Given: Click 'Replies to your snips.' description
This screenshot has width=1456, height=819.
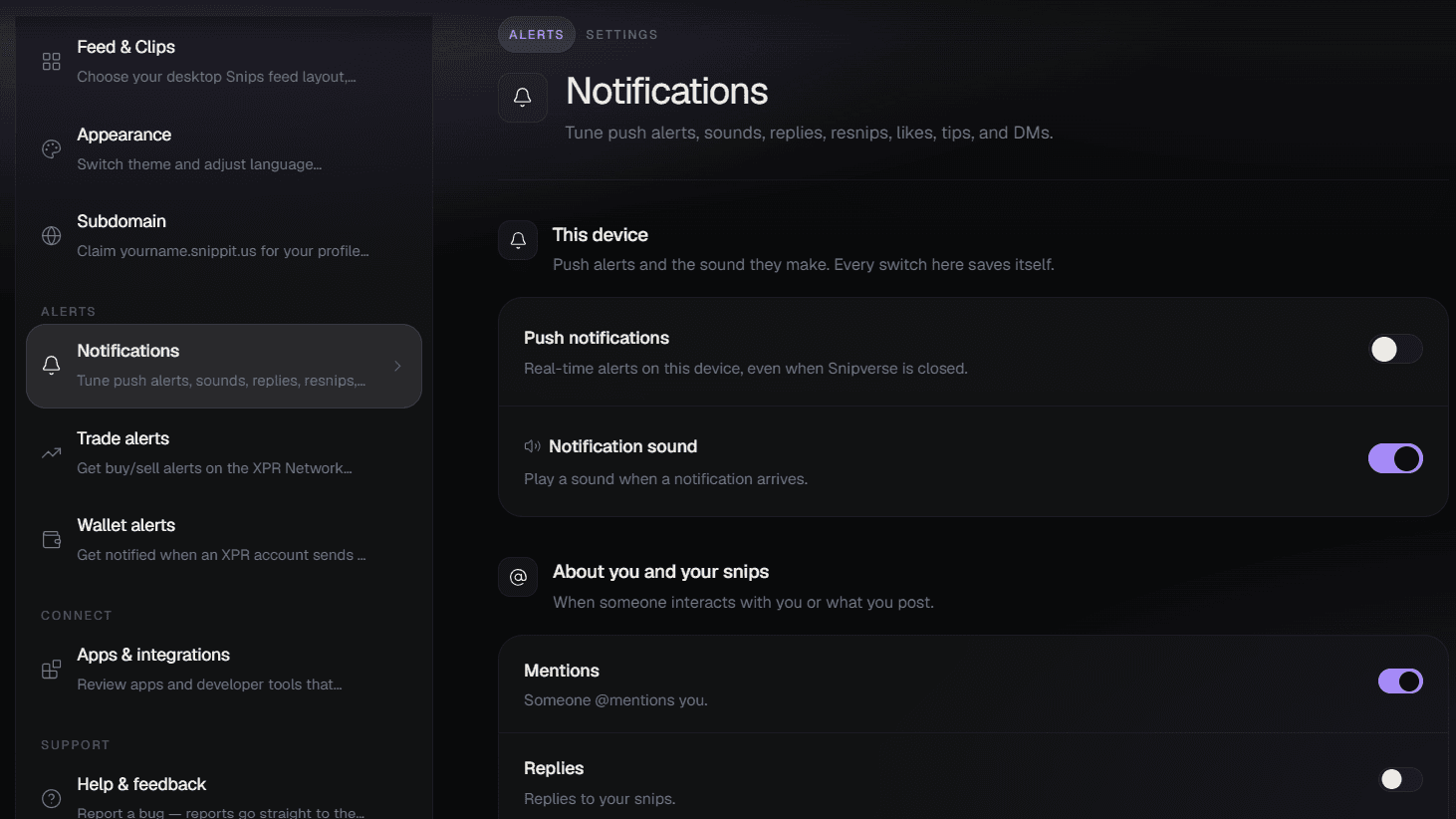Looking at the screenshot, I should pos(600,799).
